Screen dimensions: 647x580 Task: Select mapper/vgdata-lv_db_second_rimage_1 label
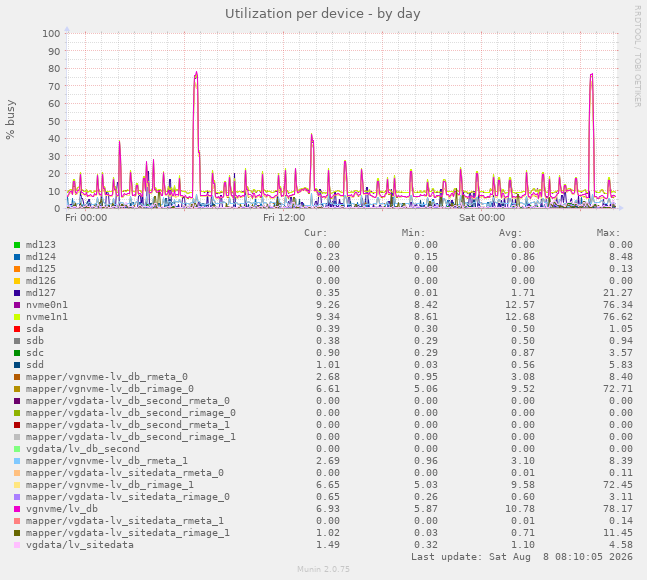[131, 437]
